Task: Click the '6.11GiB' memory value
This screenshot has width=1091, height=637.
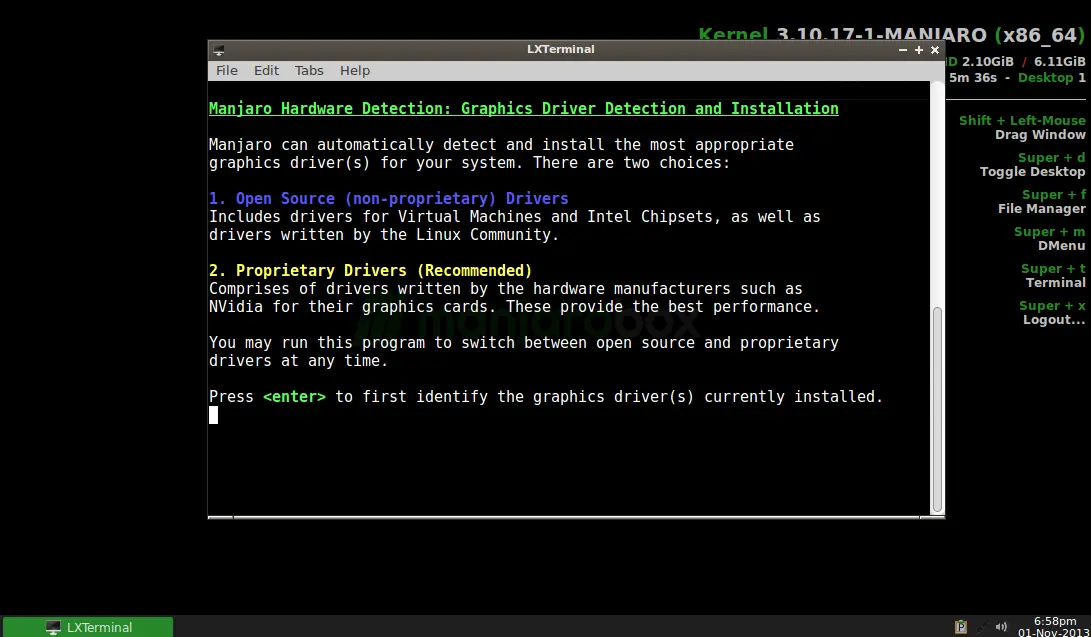Action: point(1059,62)
